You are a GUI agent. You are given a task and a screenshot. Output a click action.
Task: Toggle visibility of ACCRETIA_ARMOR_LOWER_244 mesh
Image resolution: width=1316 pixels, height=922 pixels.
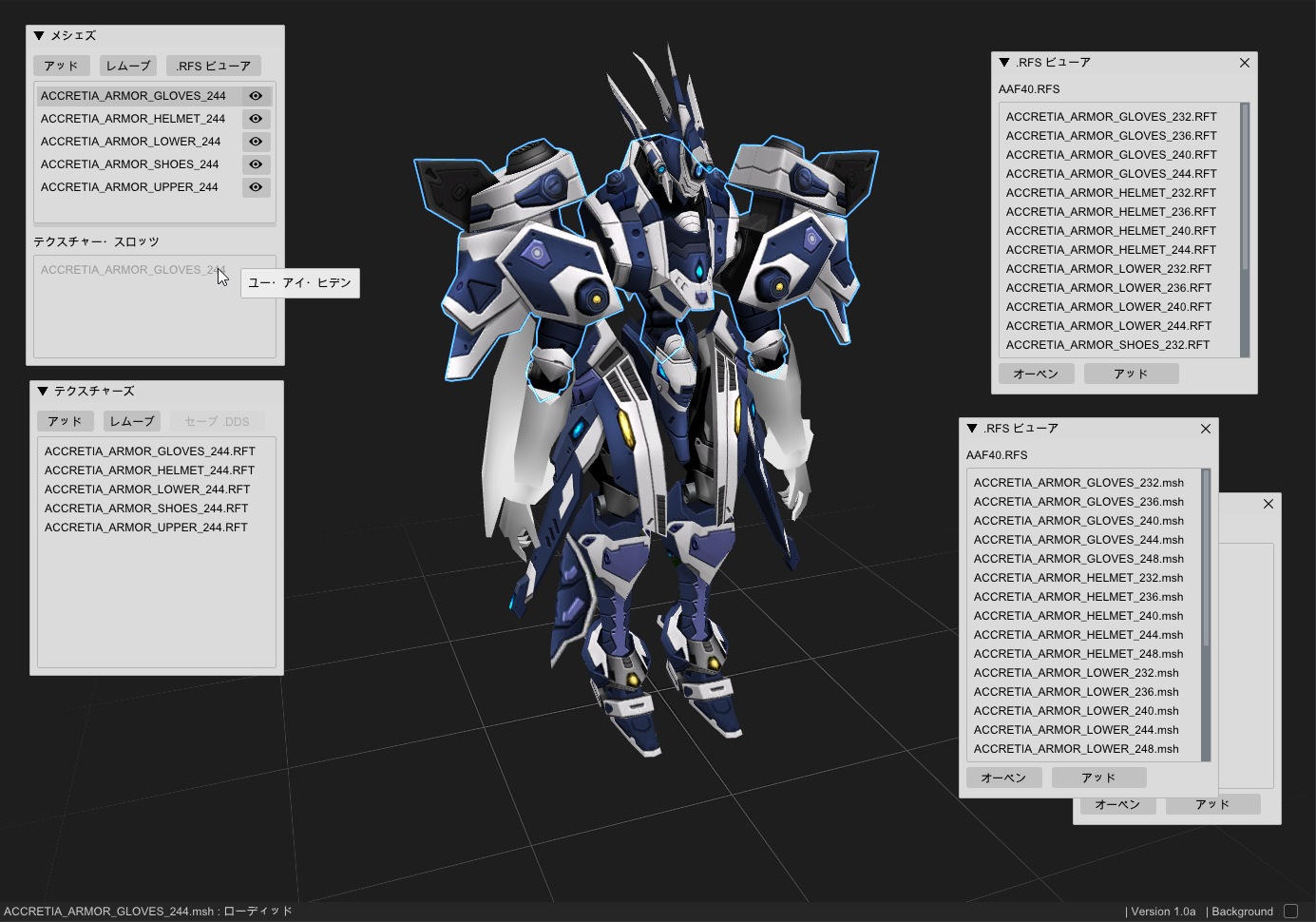click(x=256, y=142)
